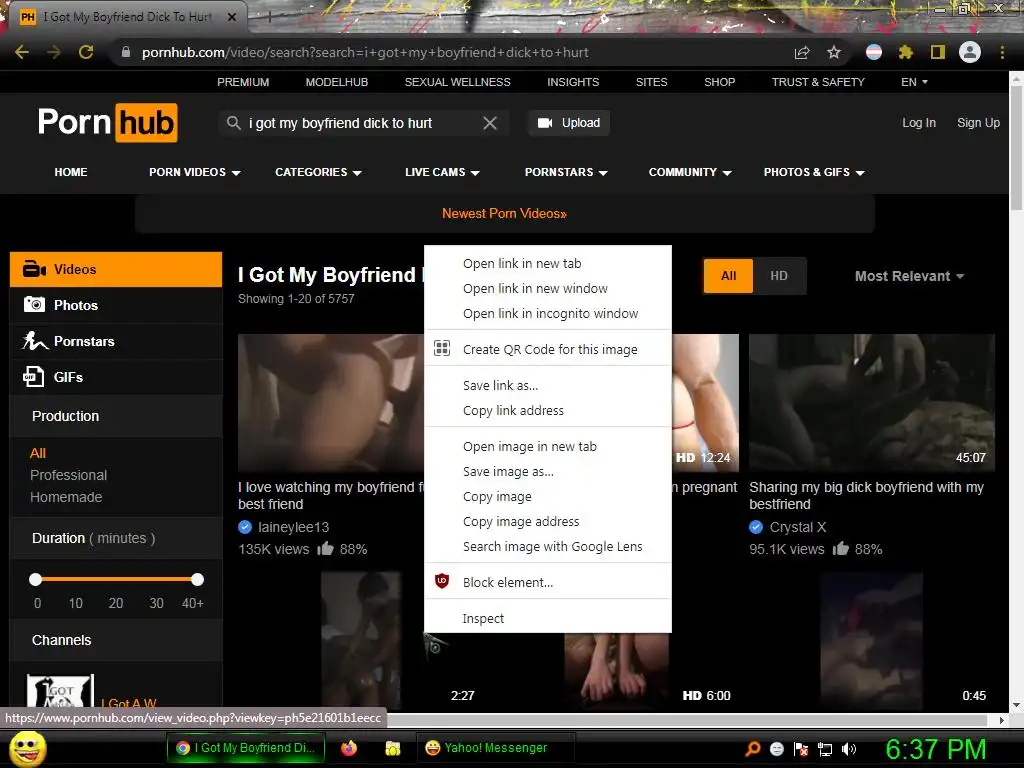
Task: Choose Open link in new tab
Action: [547, 263]
